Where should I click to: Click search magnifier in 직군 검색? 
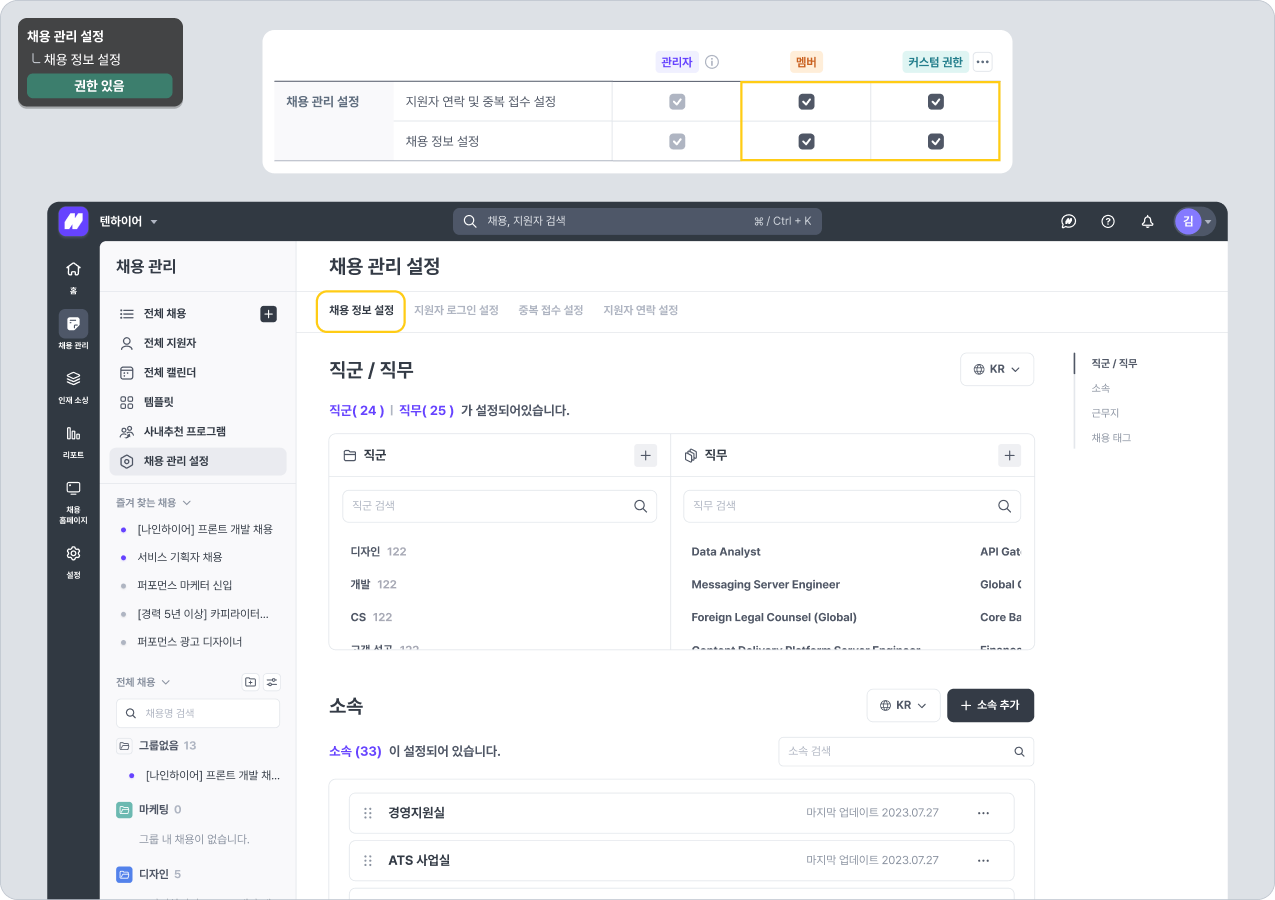point(641,506)
